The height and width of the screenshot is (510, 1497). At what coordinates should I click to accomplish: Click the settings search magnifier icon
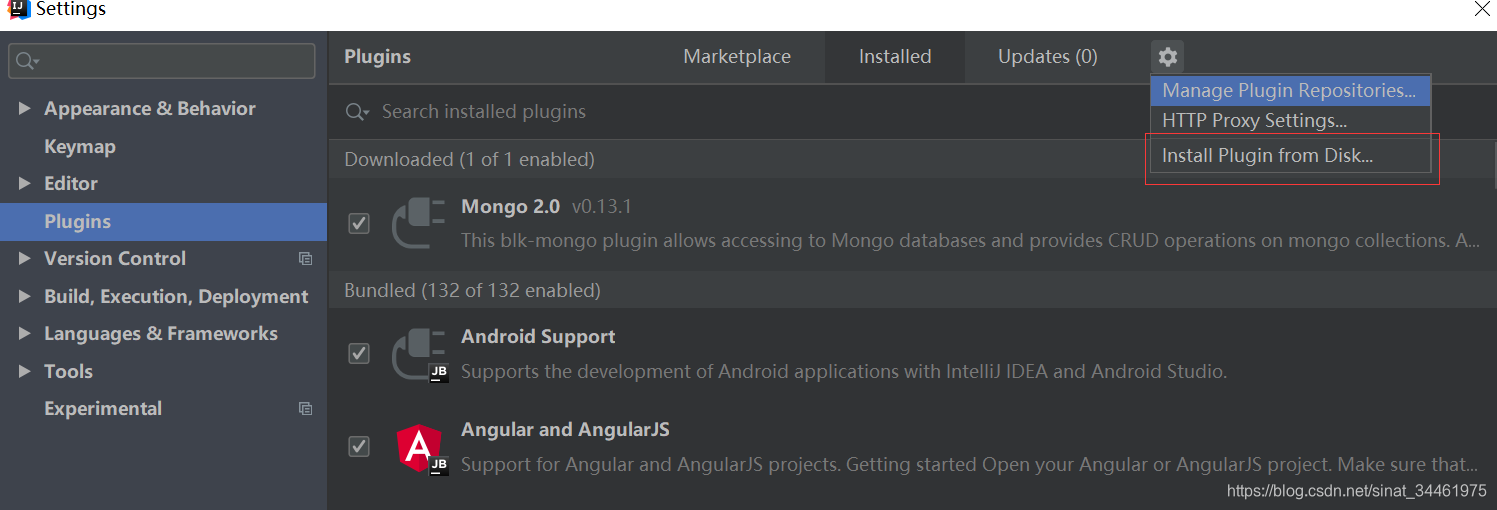(28, 61)
